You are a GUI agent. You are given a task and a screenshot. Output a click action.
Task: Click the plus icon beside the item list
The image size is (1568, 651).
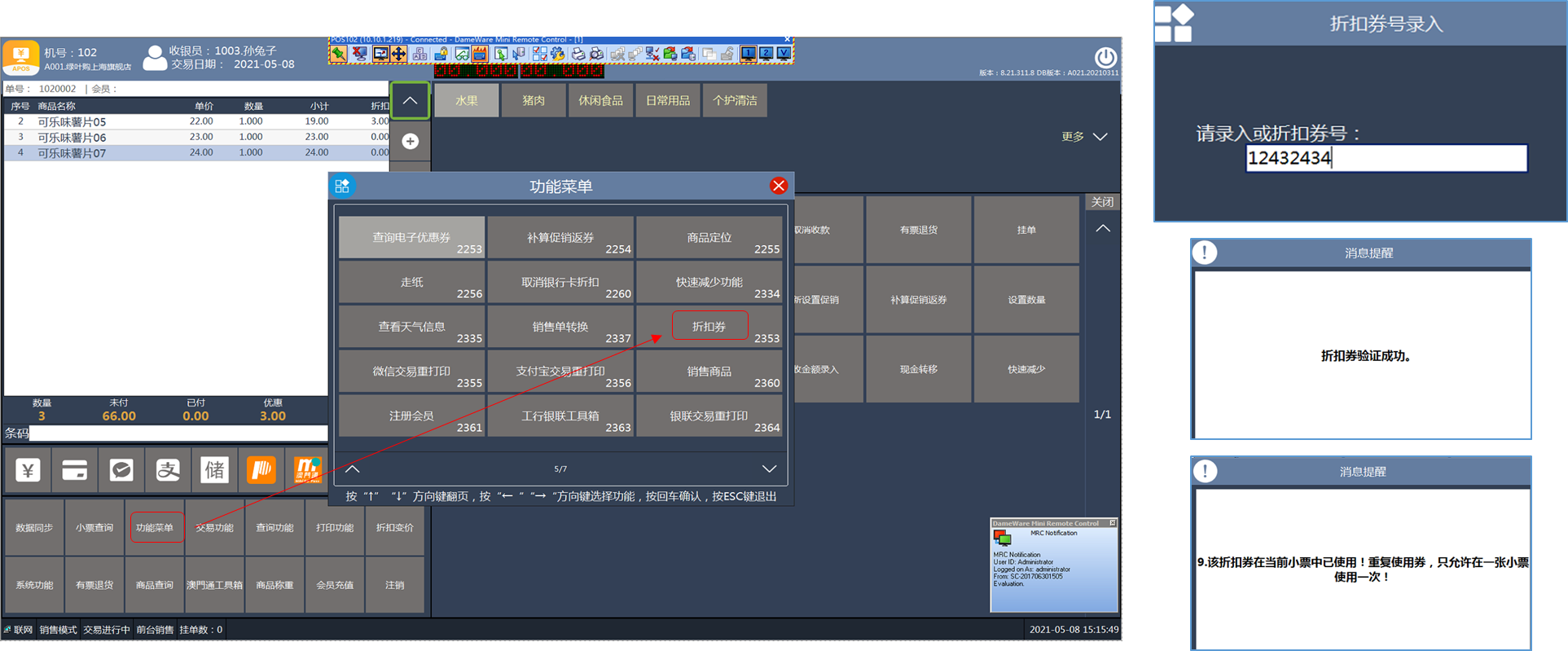411,141
